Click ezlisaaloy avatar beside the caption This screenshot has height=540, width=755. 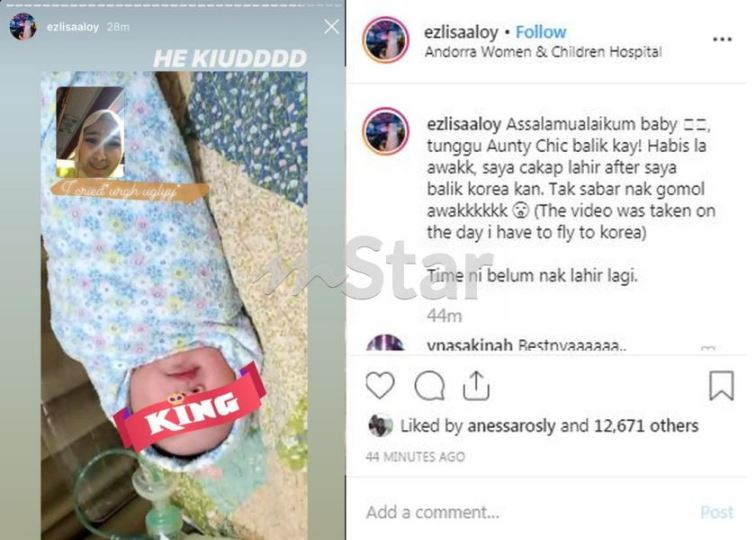pos(386,131)
